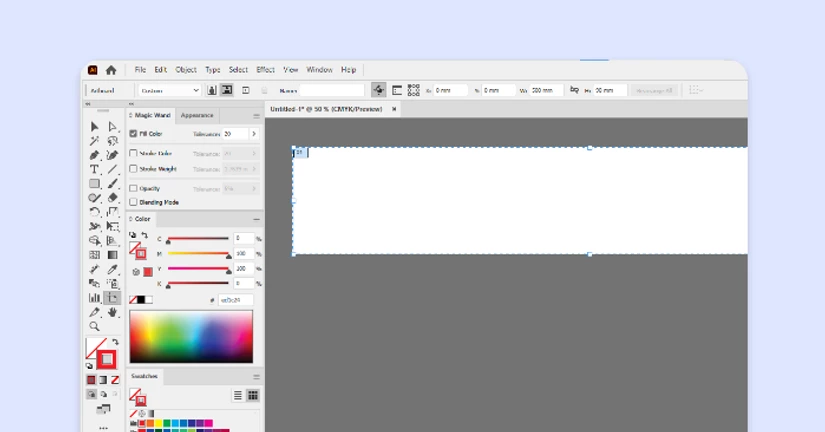The height and width of the screenshot is (432, 825).
Task: Switch Swatches panel to list view
Action: coord(238,395)
